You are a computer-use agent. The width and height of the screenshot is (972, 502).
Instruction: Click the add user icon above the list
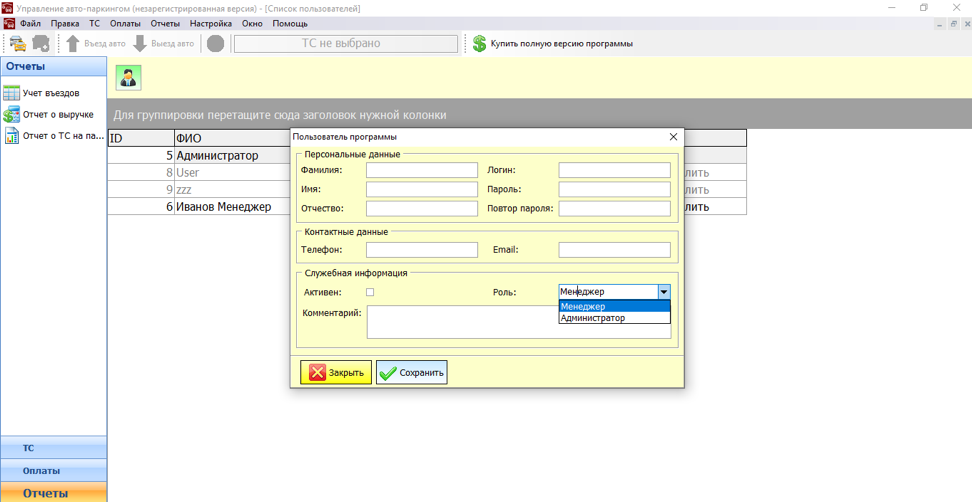click(x=128, y=77)
